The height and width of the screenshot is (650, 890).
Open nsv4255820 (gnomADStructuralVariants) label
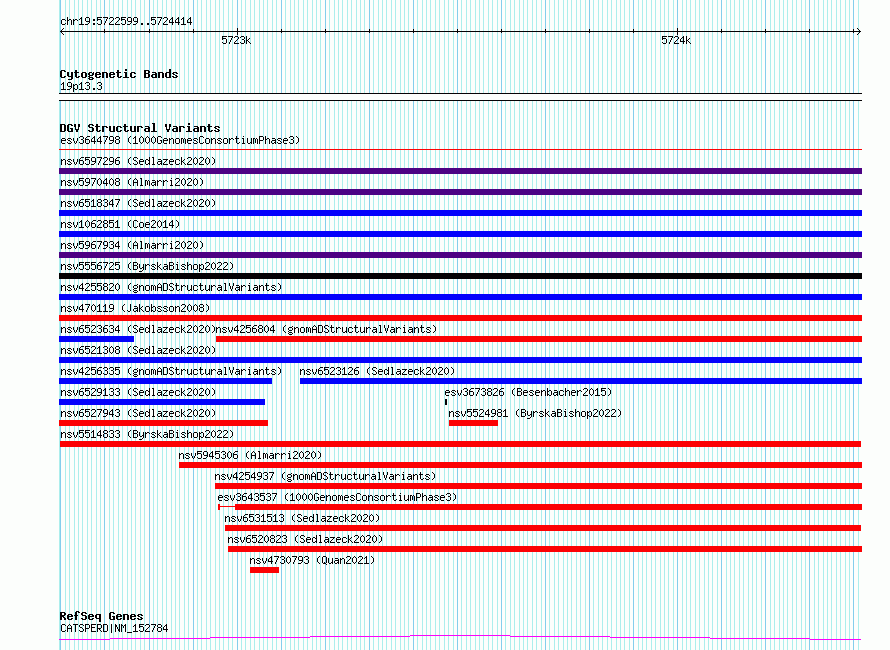(171, 287)
